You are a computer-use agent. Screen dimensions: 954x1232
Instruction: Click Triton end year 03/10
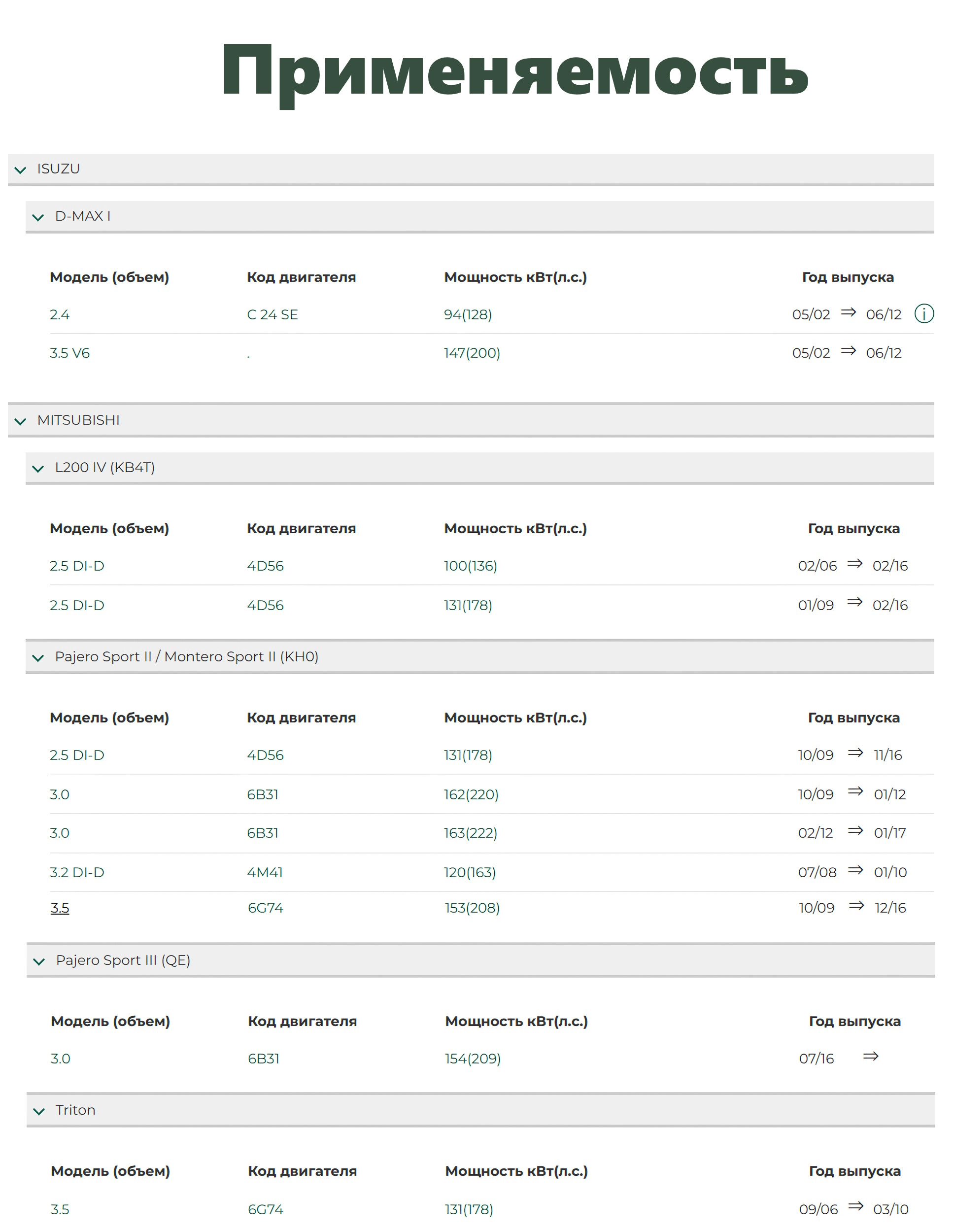891,1209
